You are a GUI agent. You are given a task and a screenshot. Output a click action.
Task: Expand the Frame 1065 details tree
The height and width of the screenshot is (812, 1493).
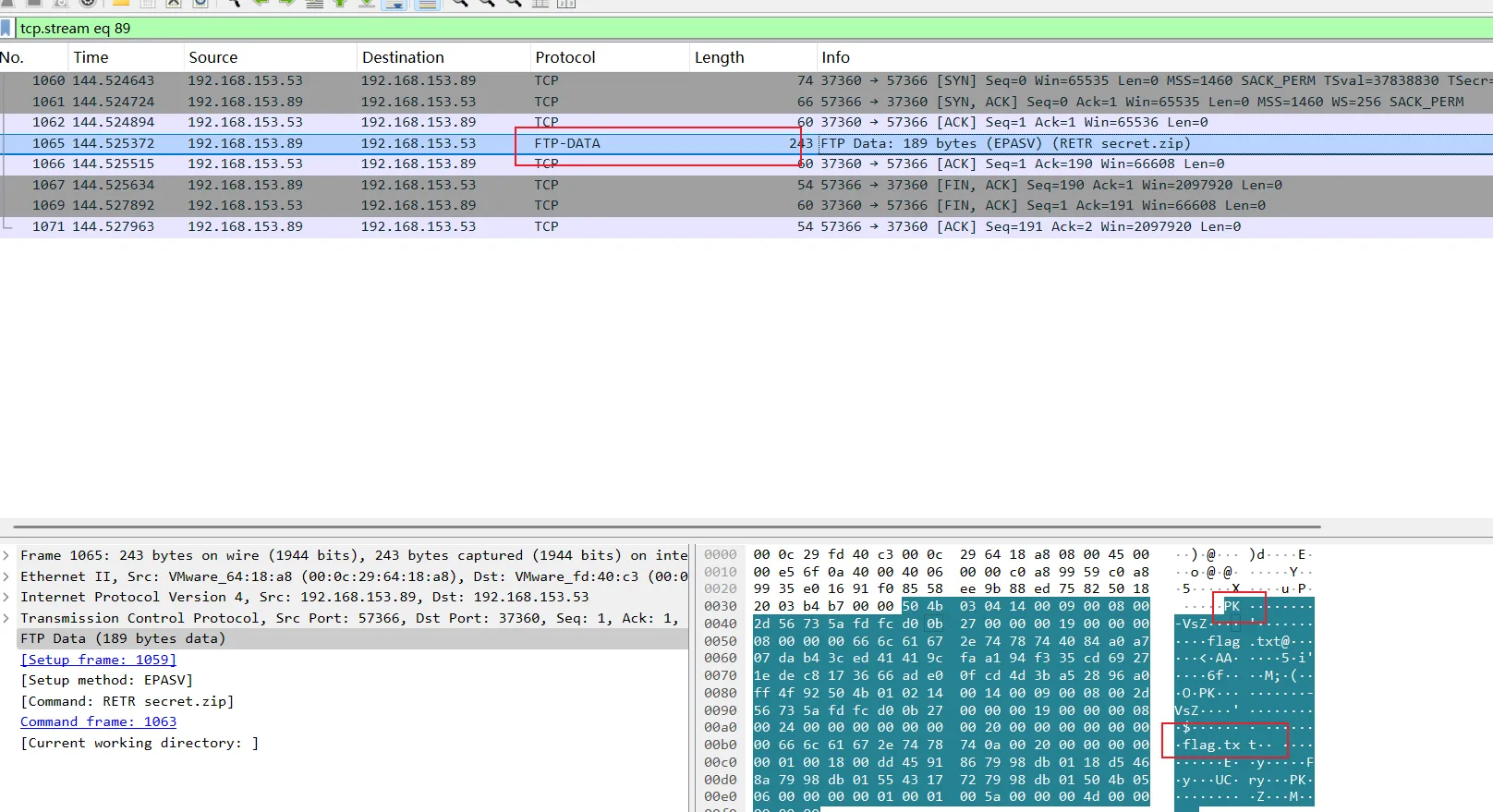pos(7,555)
